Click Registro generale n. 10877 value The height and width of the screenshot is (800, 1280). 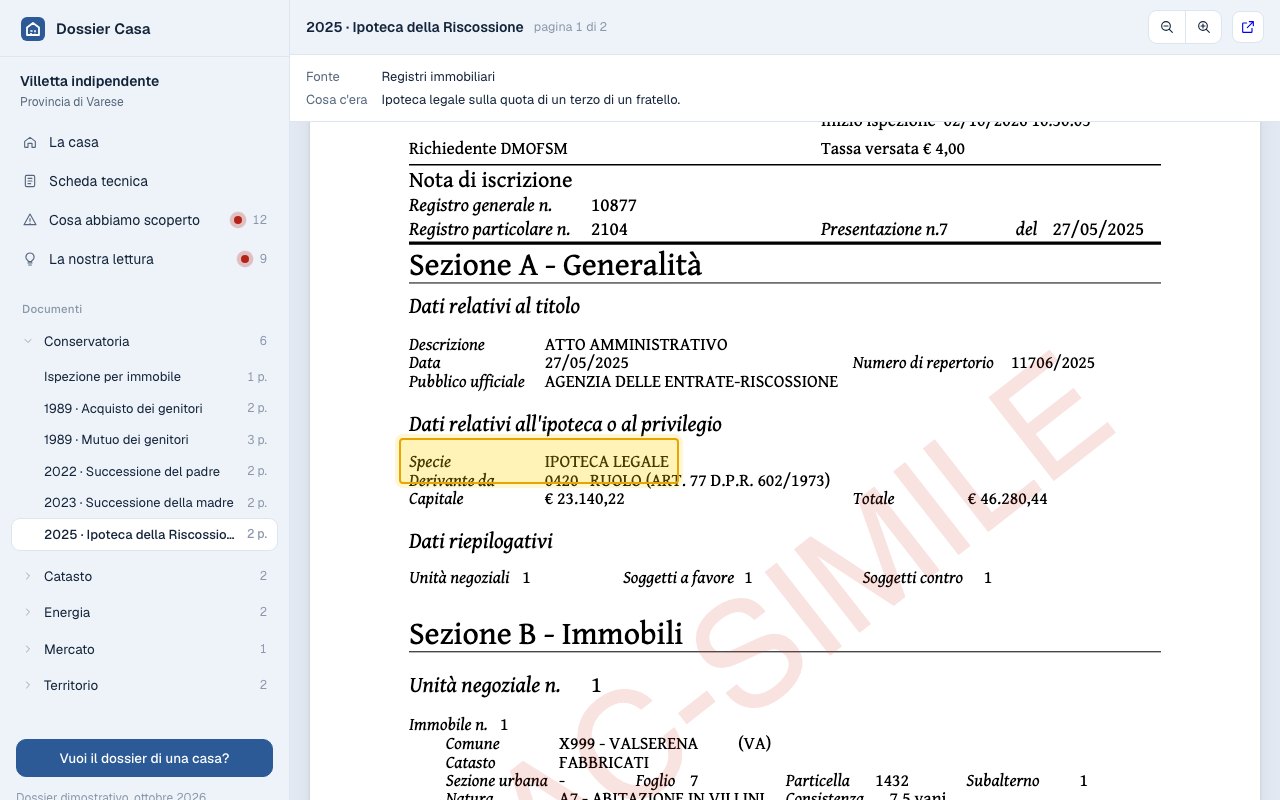pos(614,206)
